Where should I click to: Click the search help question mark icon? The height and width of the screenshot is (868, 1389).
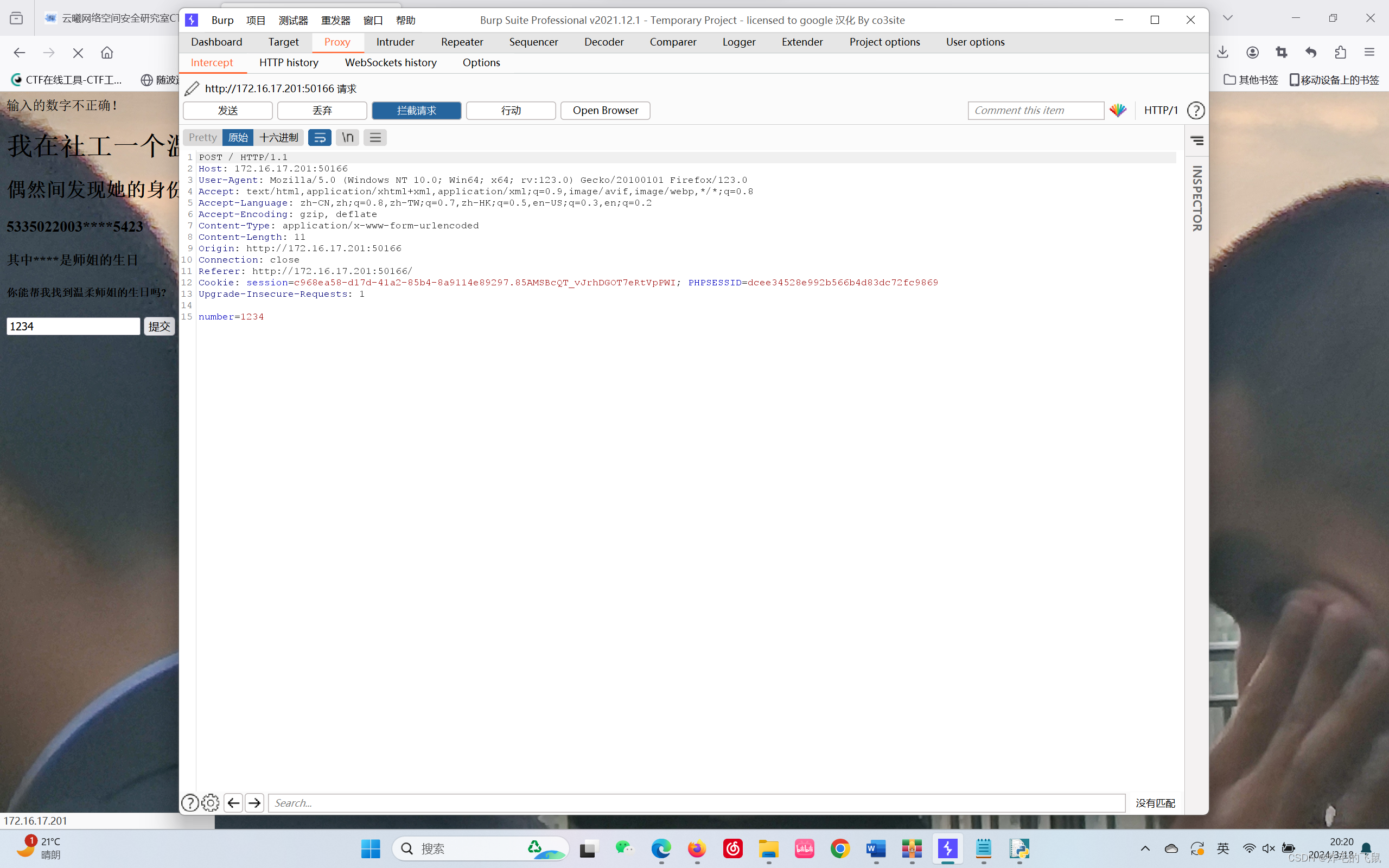tap(190, 802)
